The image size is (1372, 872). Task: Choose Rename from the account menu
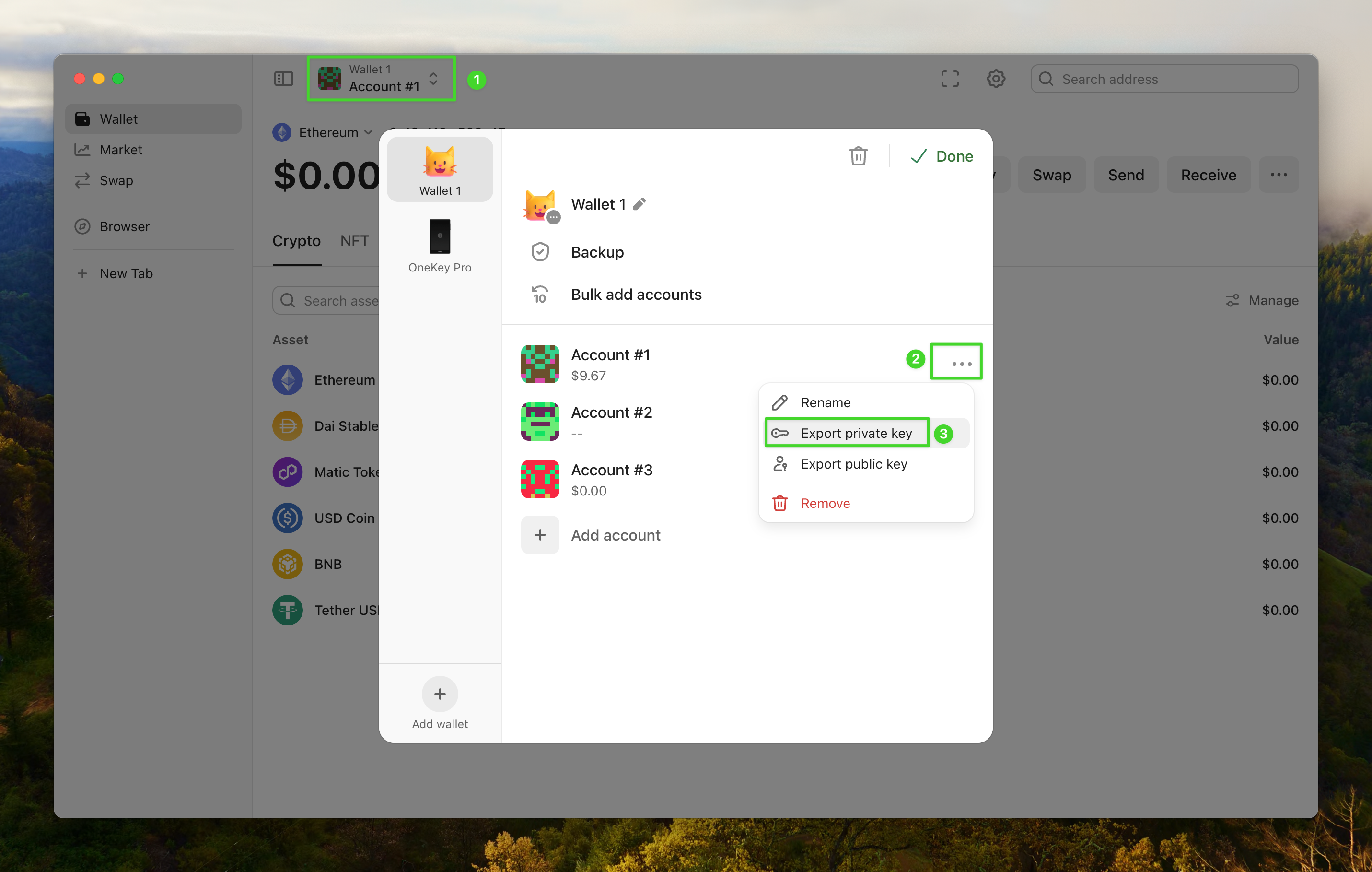(x=866, y=402)
